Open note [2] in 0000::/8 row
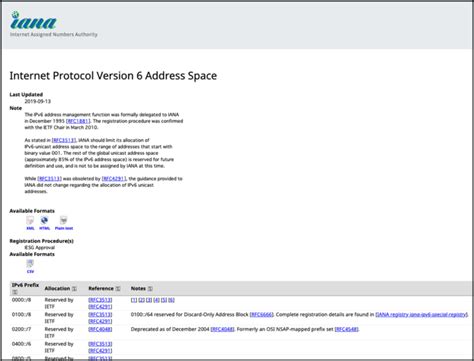The width and height of the screenshot is (474, 361). pos(142,300)
